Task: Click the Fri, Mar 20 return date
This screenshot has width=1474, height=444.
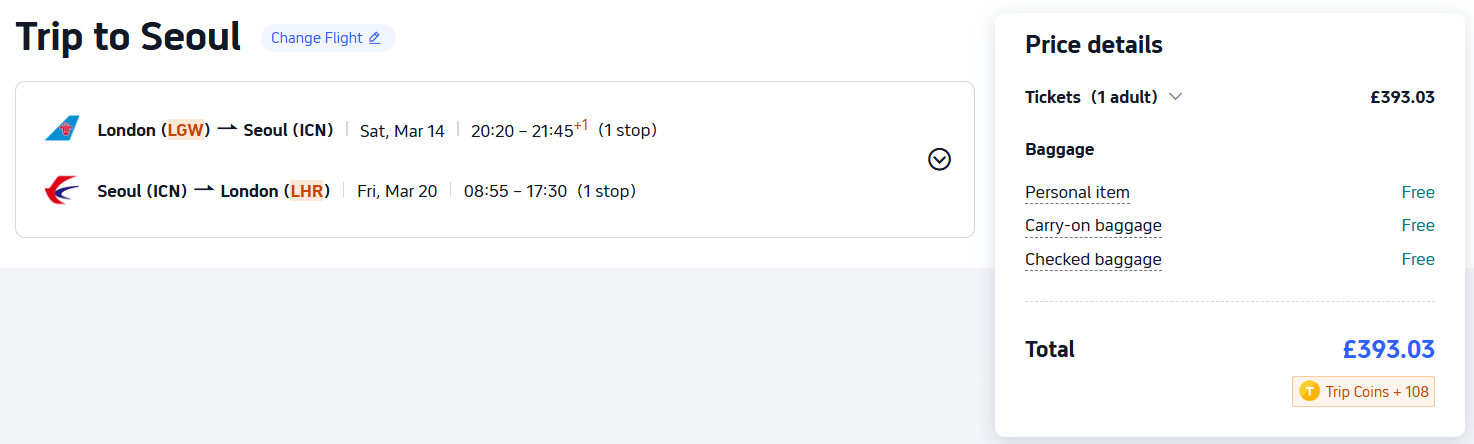Action: [x=397, y=191]
